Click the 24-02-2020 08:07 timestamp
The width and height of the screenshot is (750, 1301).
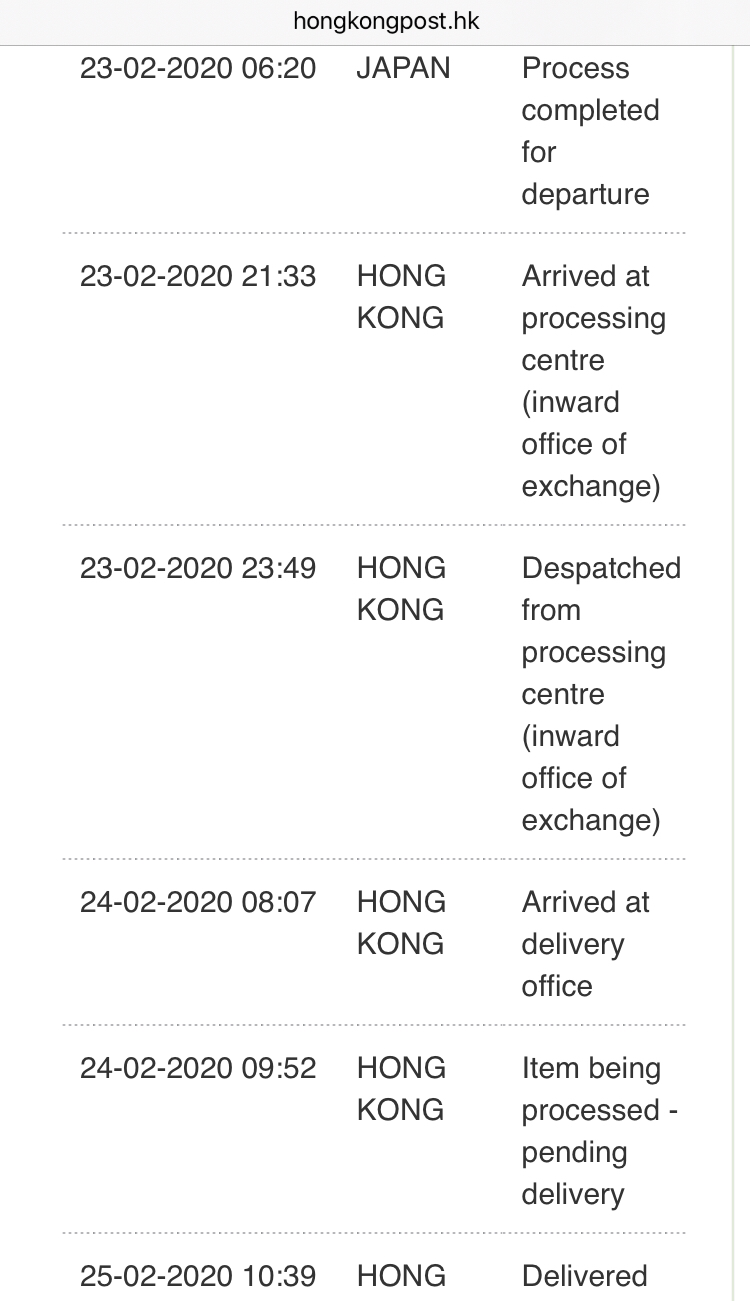coord(198,902)
